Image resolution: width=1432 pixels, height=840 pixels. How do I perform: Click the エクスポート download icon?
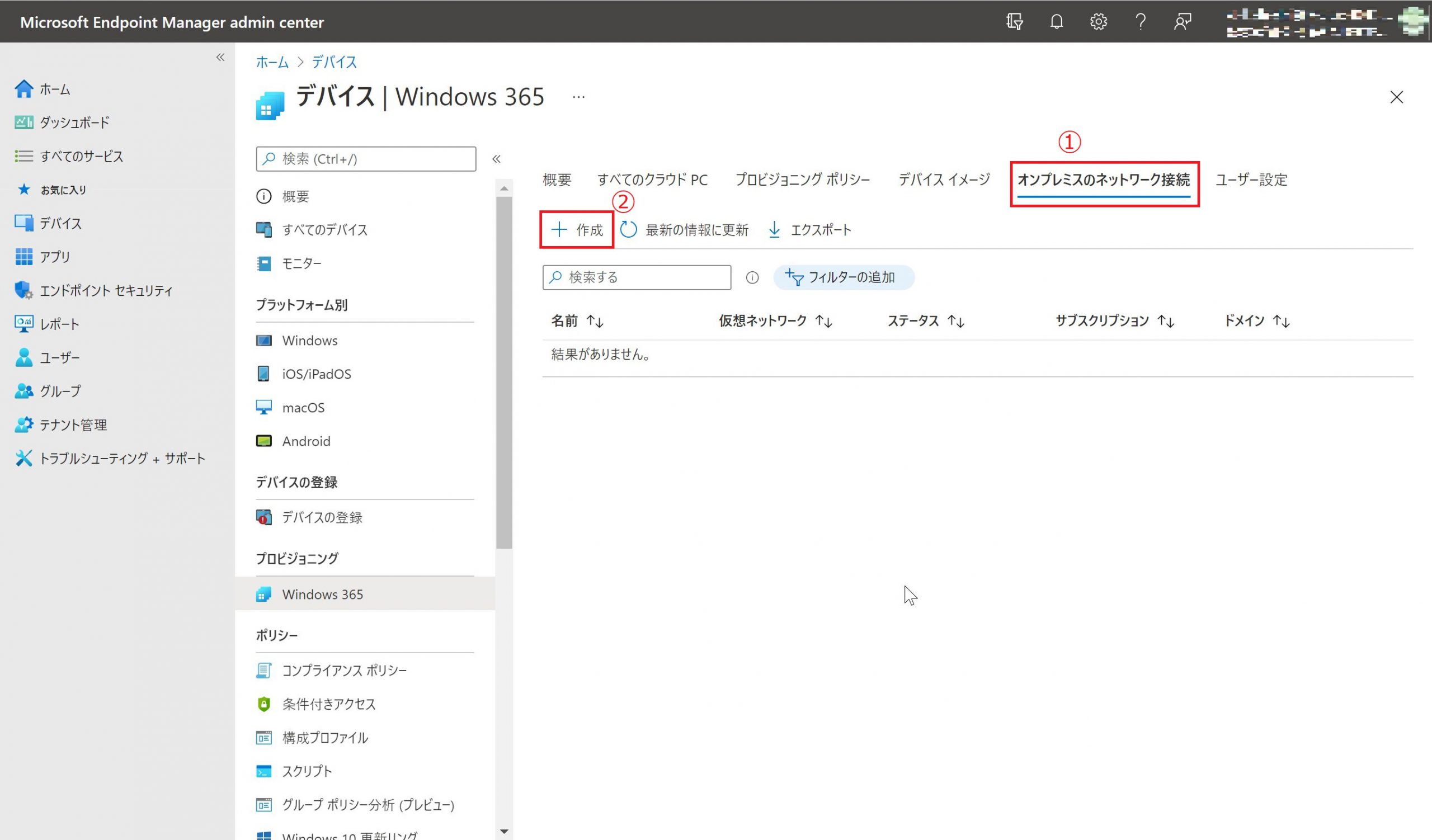point(774,229)
